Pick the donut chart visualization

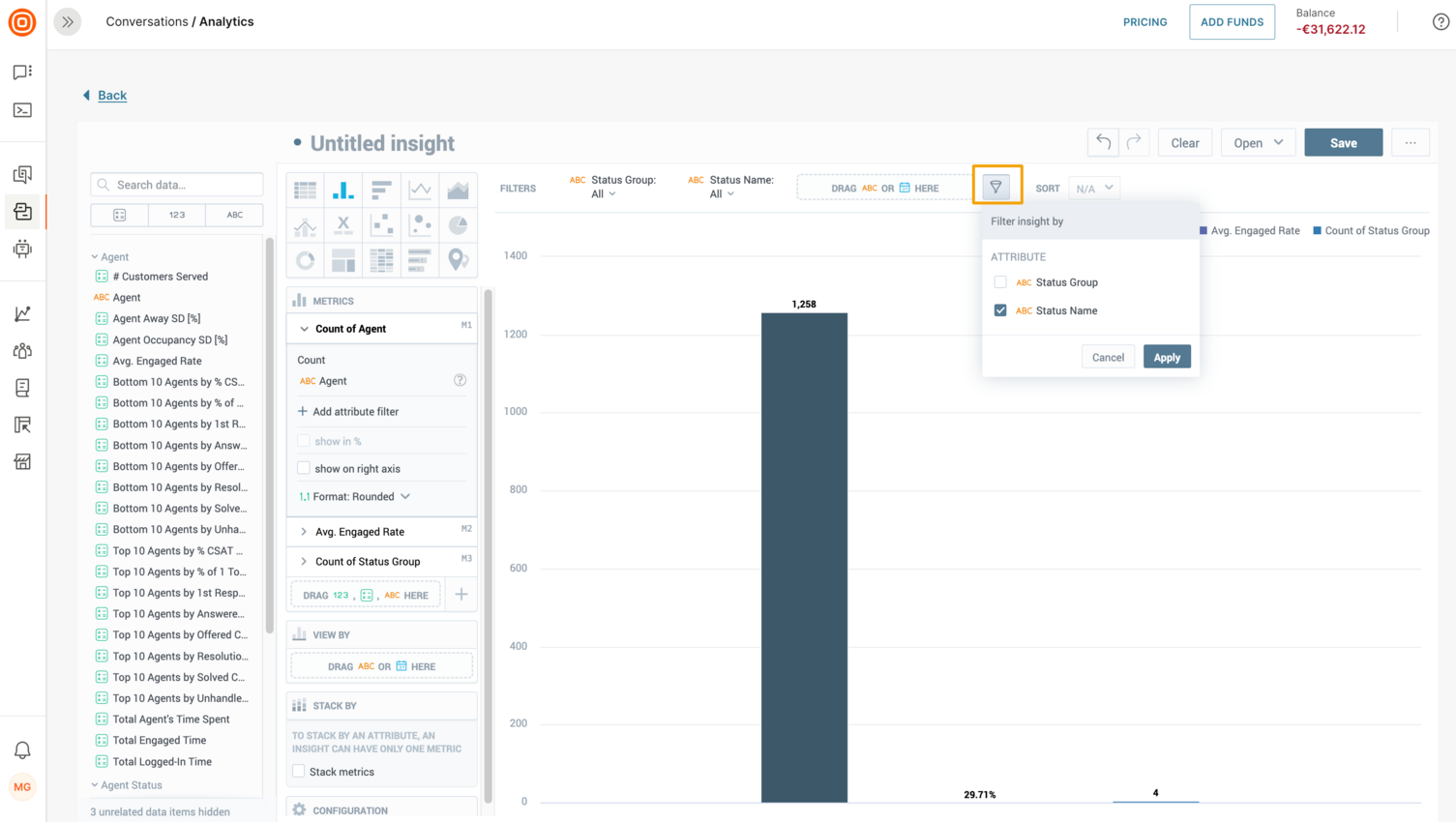click(305, 259)
